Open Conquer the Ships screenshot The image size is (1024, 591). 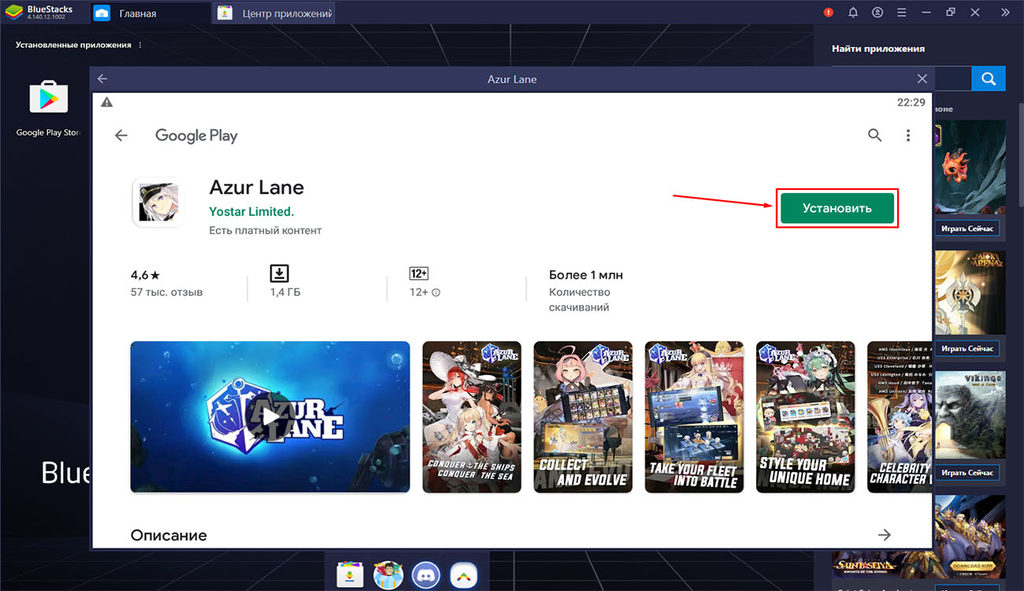(472, 417)
